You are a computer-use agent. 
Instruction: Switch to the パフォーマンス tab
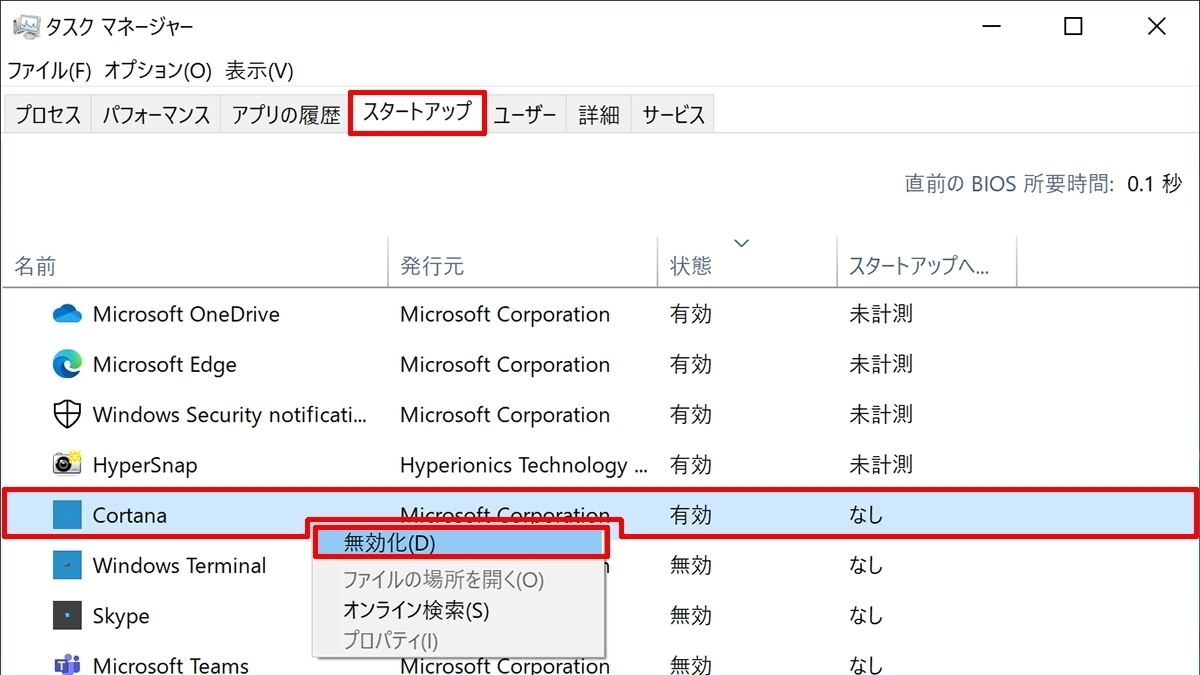(x=157, y=115)
